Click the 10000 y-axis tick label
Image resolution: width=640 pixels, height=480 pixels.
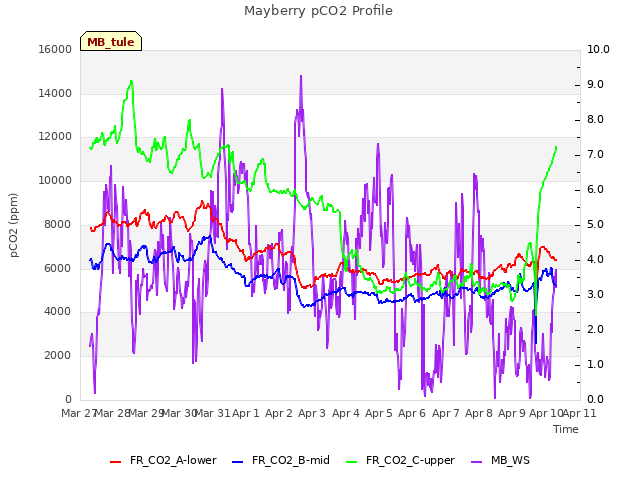coord(55,180)
